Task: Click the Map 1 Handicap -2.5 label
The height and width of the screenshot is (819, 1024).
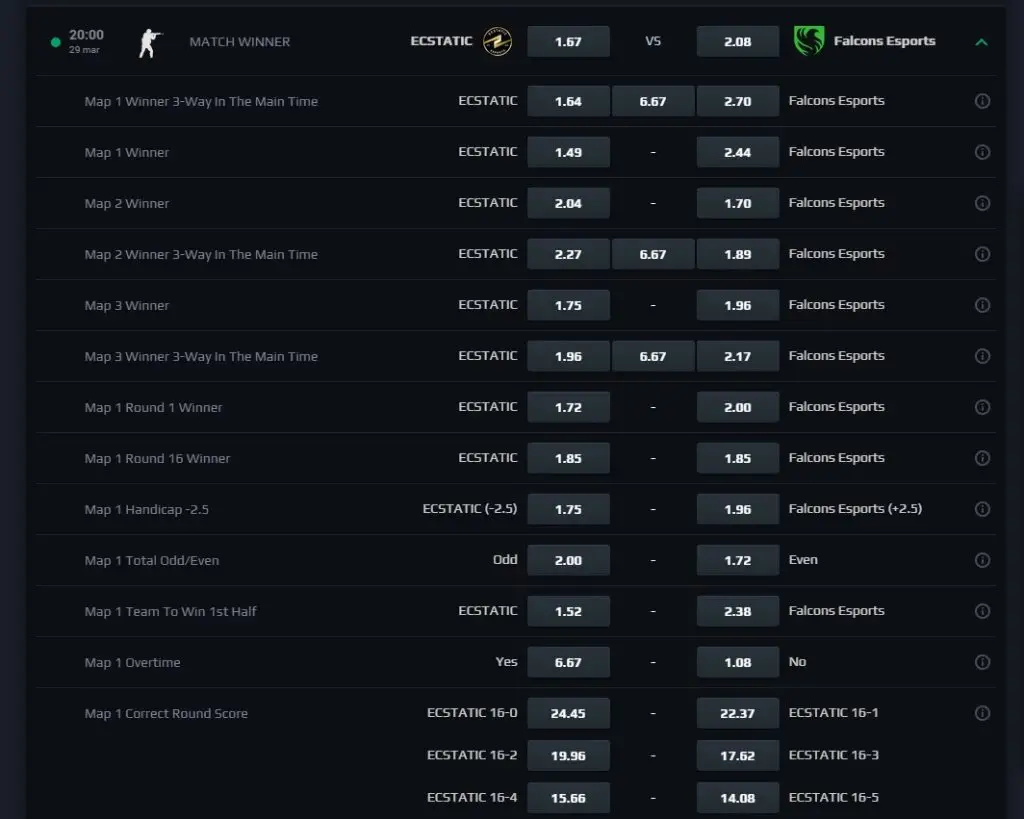Action: (146, 509)
